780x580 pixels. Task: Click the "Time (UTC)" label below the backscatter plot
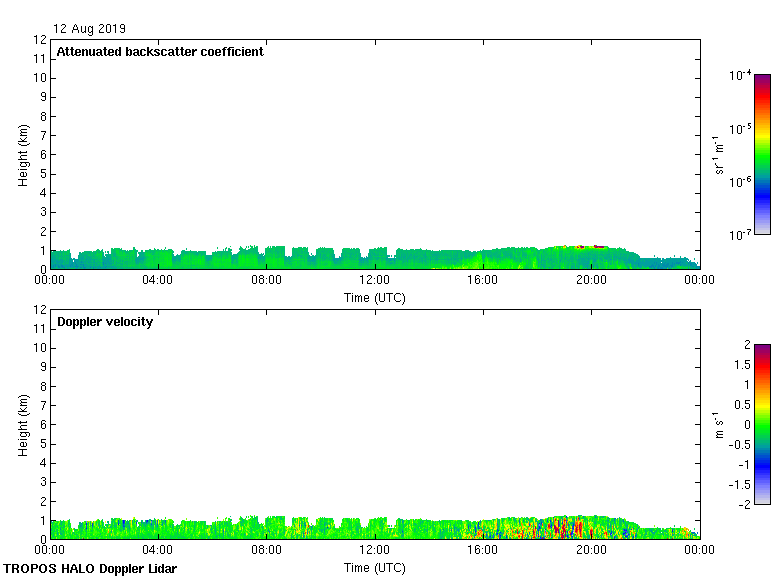(375, 297)
